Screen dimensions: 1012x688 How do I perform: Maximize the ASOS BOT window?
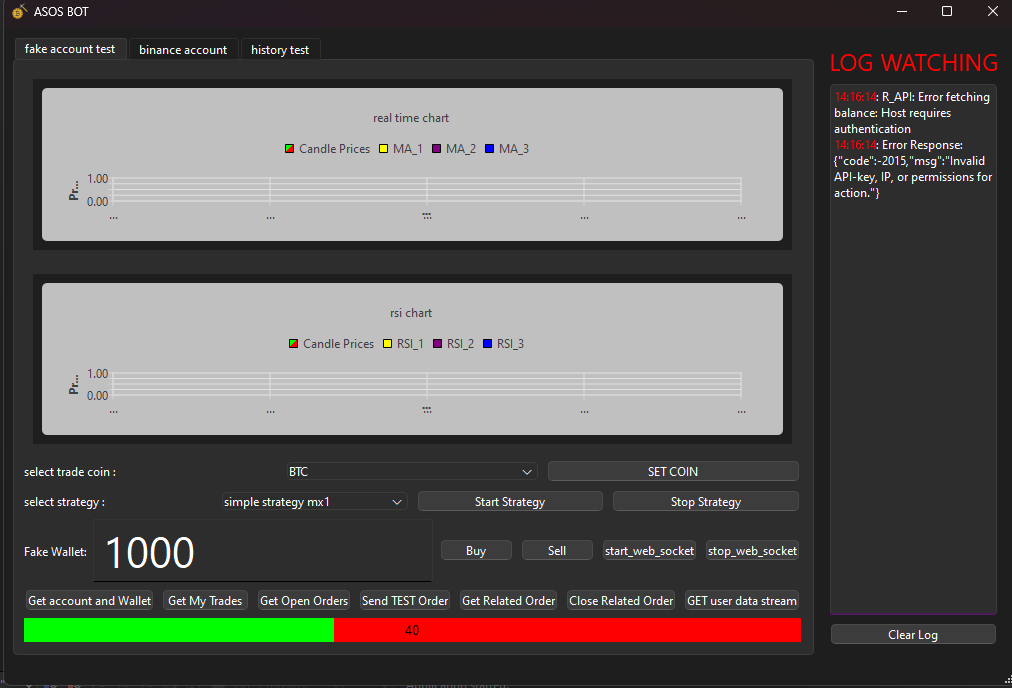tap(947, 11)
